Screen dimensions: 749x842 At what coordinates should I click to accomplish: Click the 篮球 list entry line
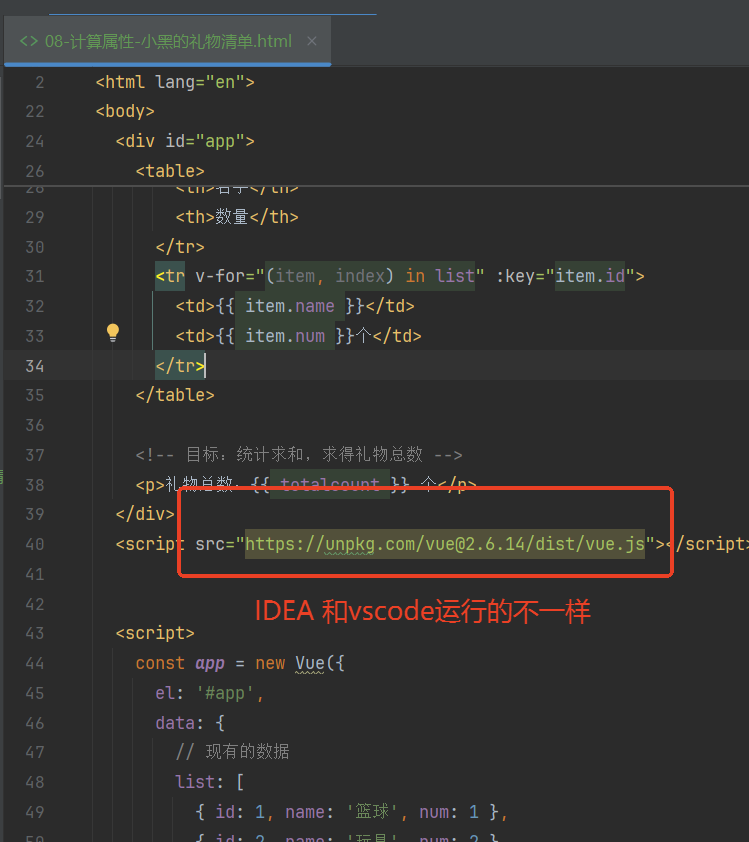[x=352, y=812]
